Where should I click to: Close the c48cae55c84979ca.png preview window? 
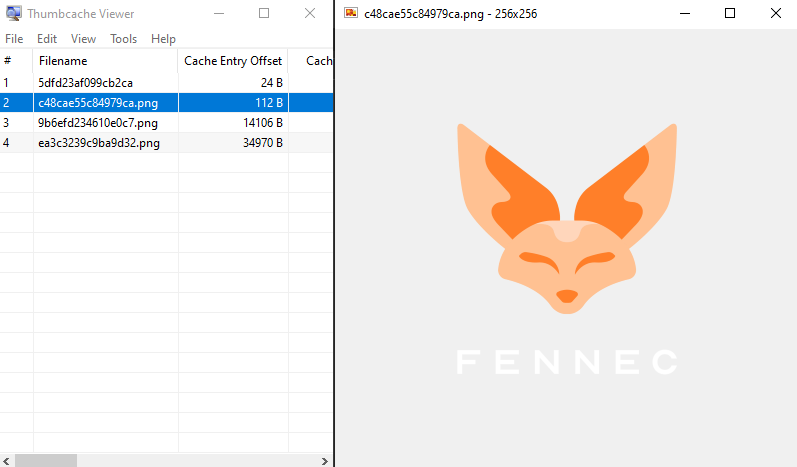[x=776, y=13]
